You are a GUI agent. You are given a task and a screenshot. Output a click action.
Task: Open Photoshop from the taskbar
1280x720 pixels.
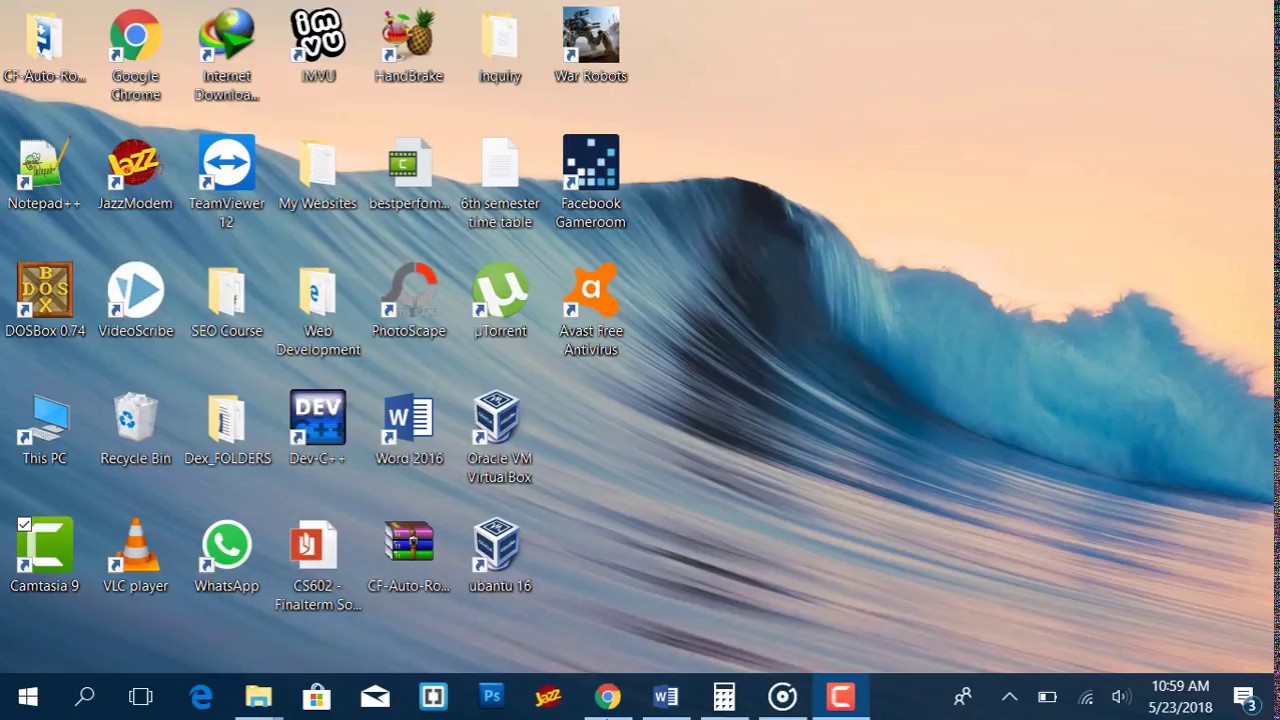click(491, 697)
